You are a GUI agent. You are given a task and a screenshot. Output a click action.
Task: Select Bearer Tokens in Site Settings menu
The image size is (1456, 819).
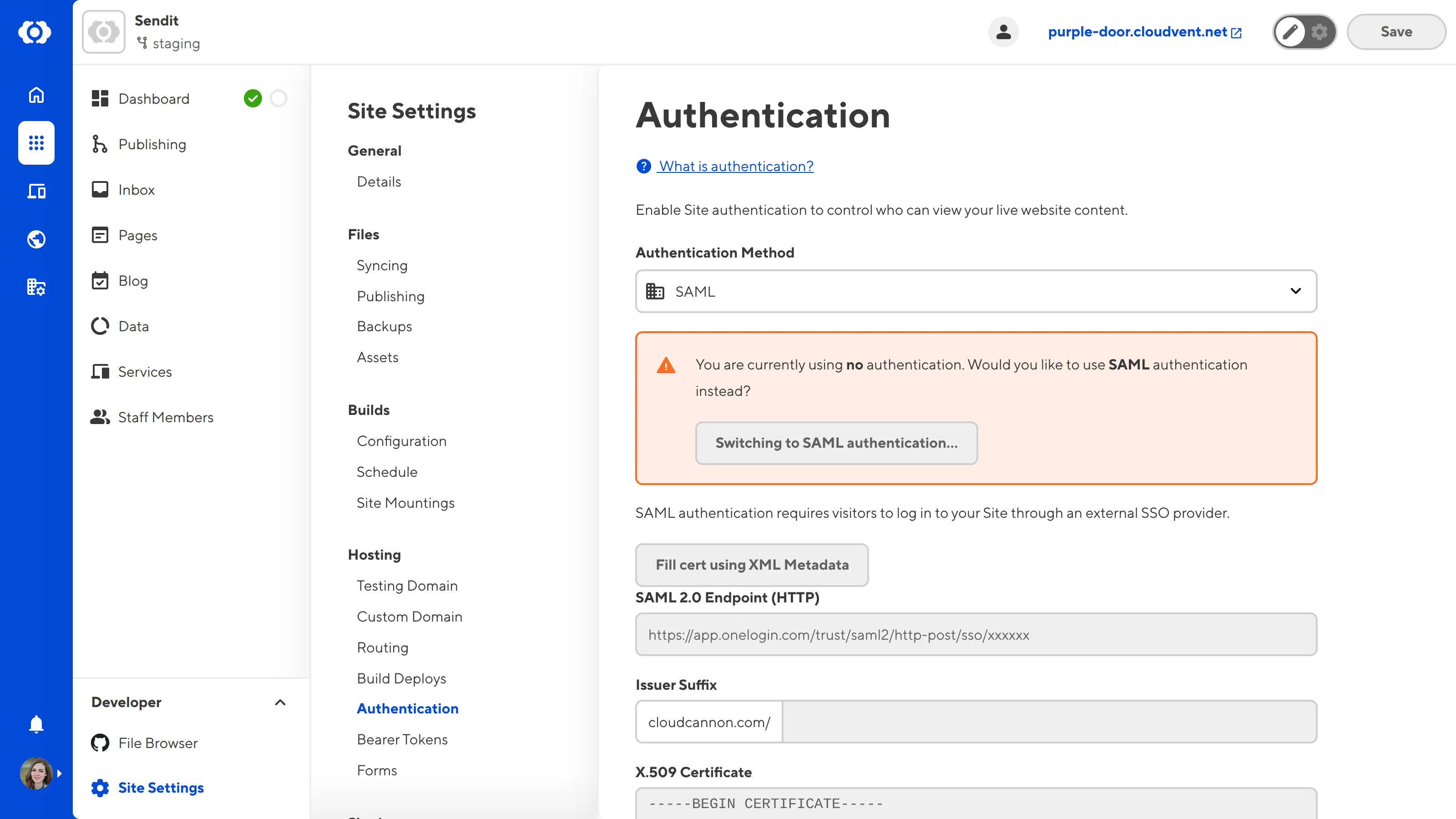pyautogui.click(x=402, y=739)
